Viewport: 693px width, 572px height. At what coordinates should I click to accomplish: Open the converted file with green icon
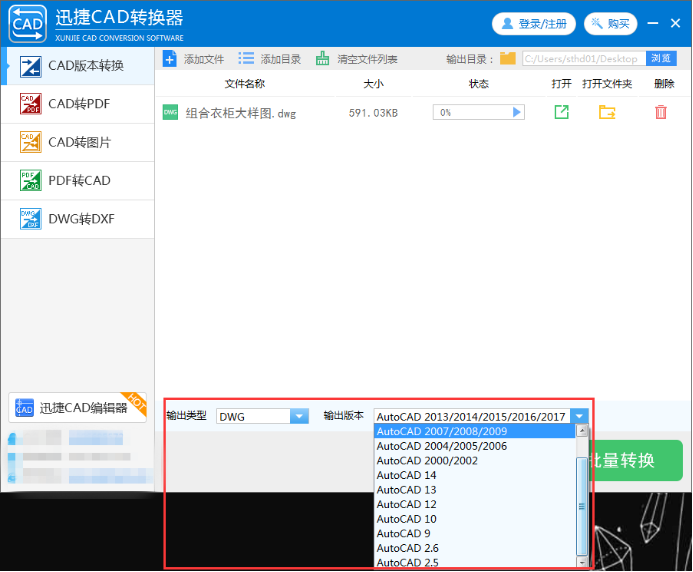tap(561, 113)
